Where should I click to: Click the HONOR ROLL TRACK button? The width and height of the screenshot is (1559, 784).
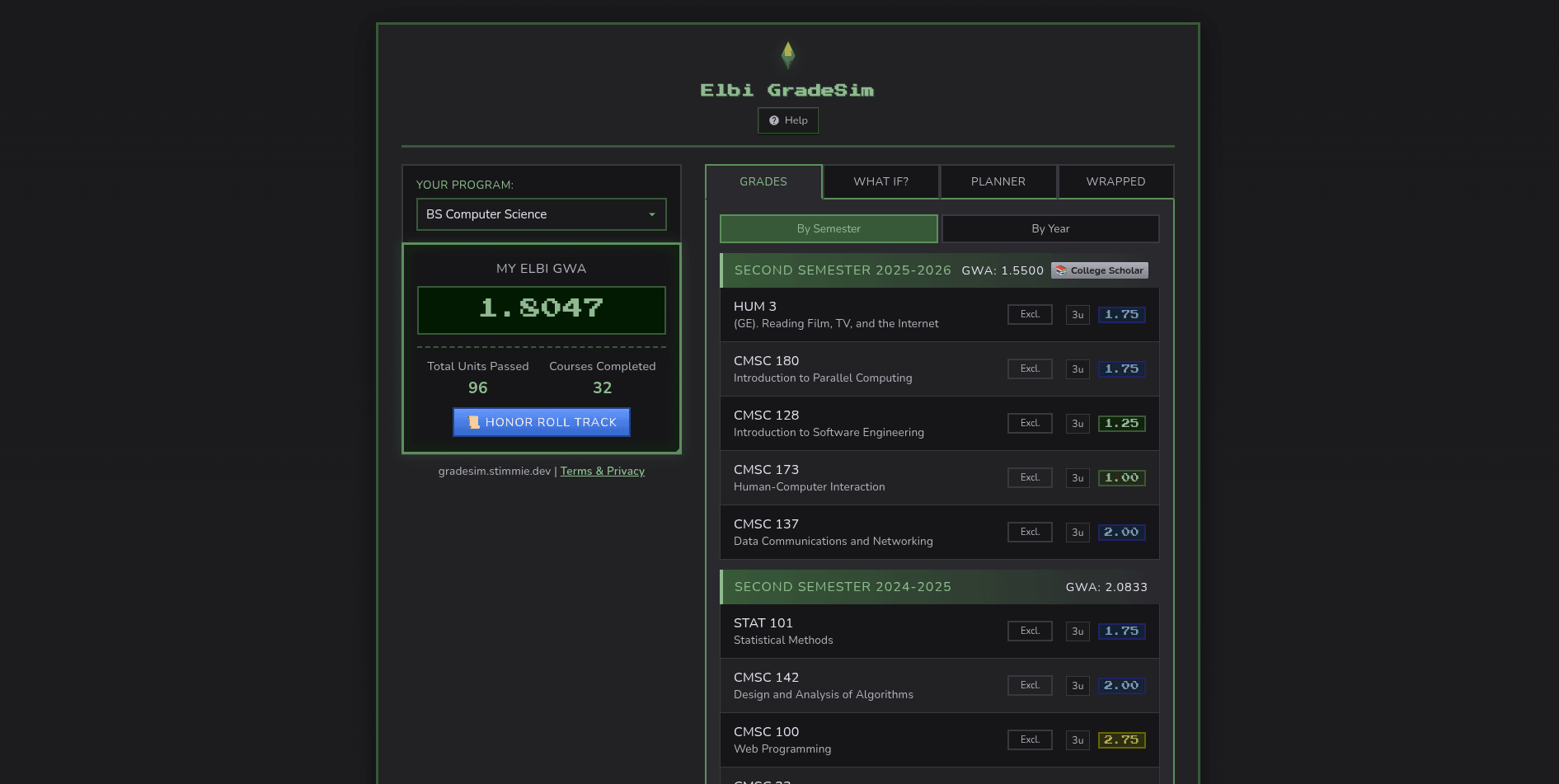[x=542, y=422]
